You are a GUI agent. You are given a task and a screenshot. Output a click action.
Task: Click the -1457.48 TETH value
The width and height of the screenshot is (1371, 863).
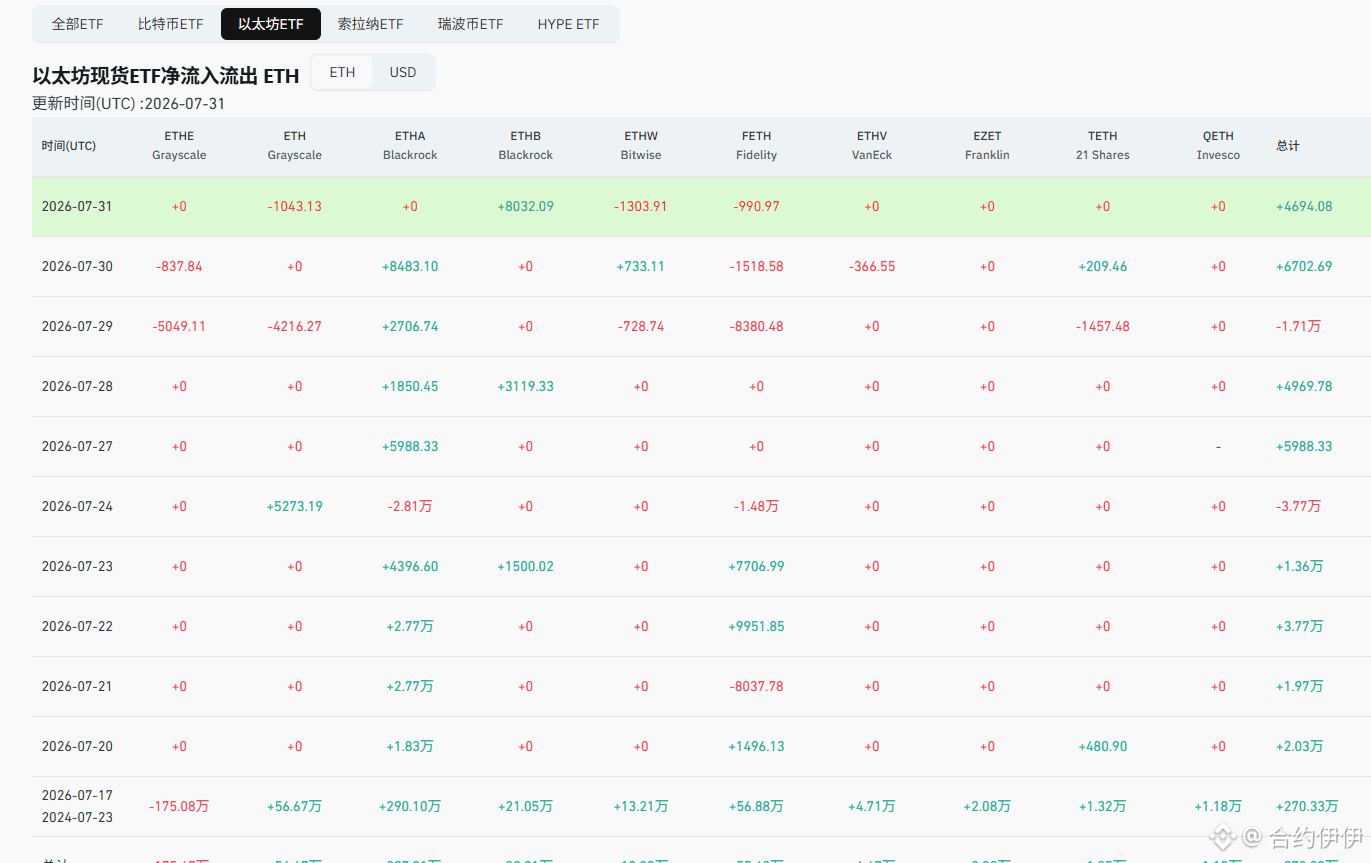(x=1103, y=327)
